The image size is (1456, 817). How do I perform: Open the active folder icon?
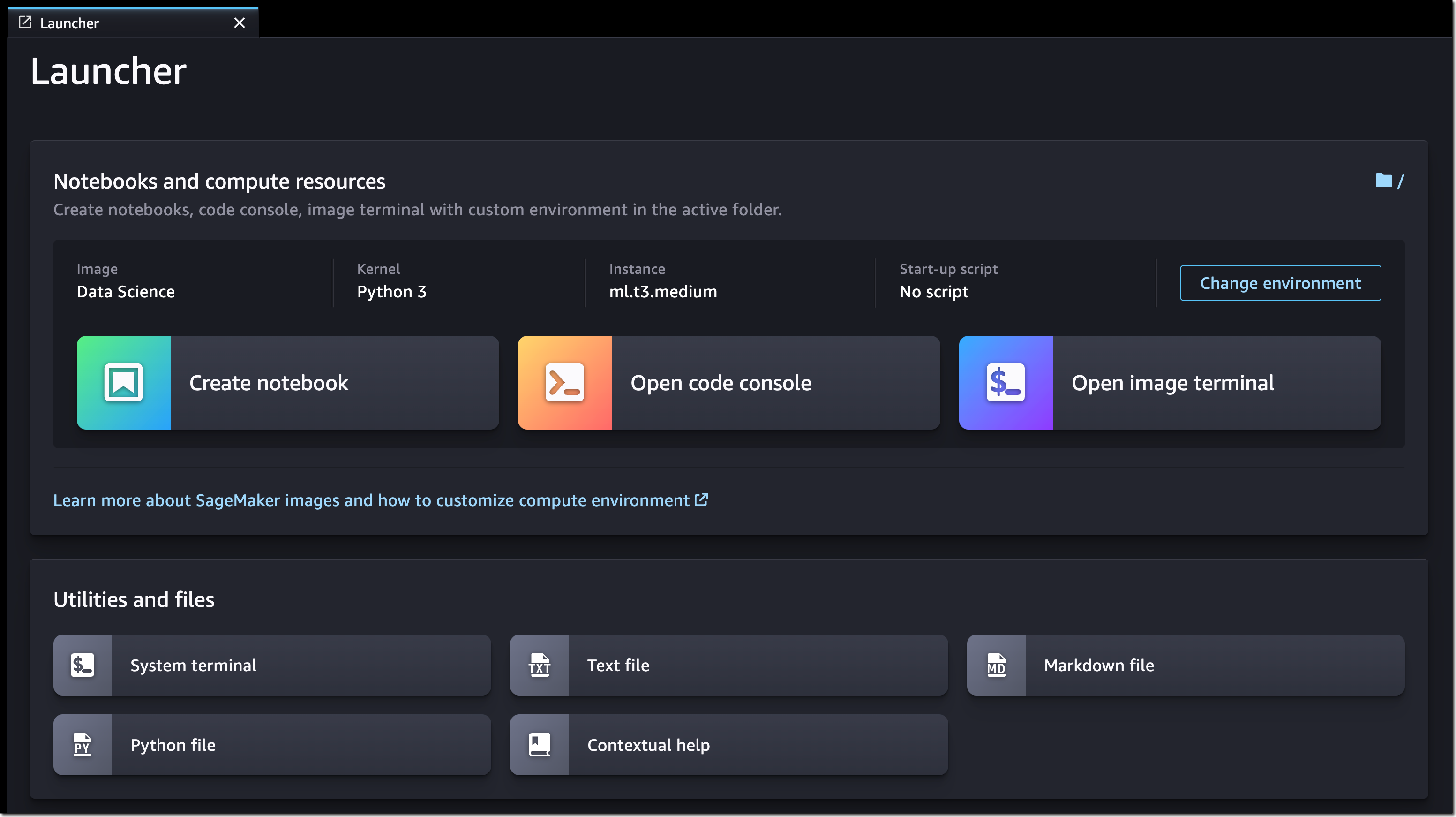pos(1383,181)
